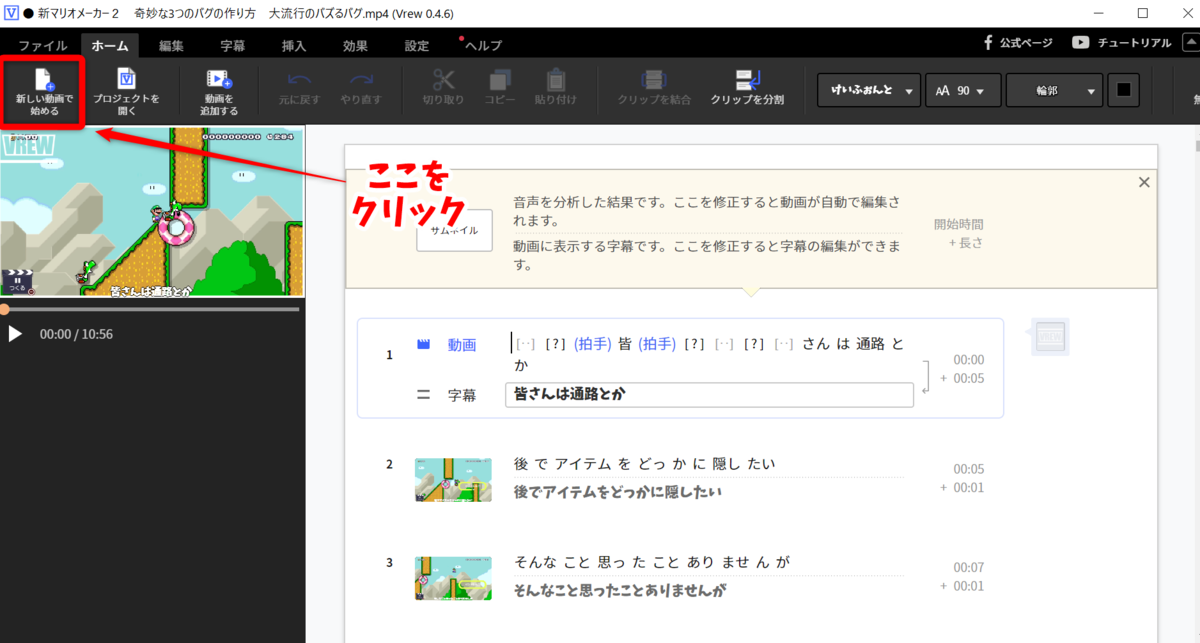Switch to the 挿入 tab
This screenshot has height=643, width=1200.
[x=294, y=45]
